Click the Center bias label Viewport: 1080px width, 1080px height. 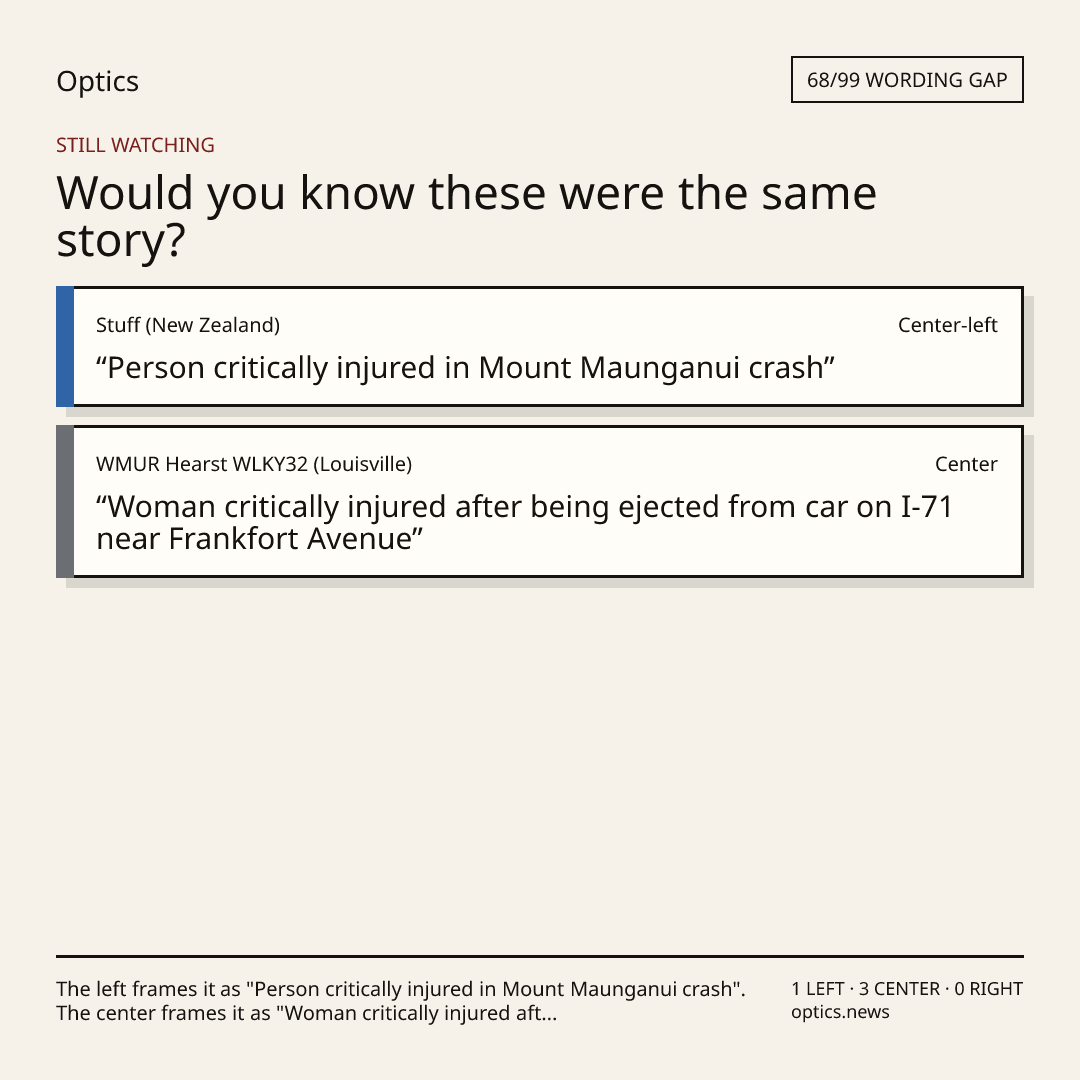tap(966, 464)
